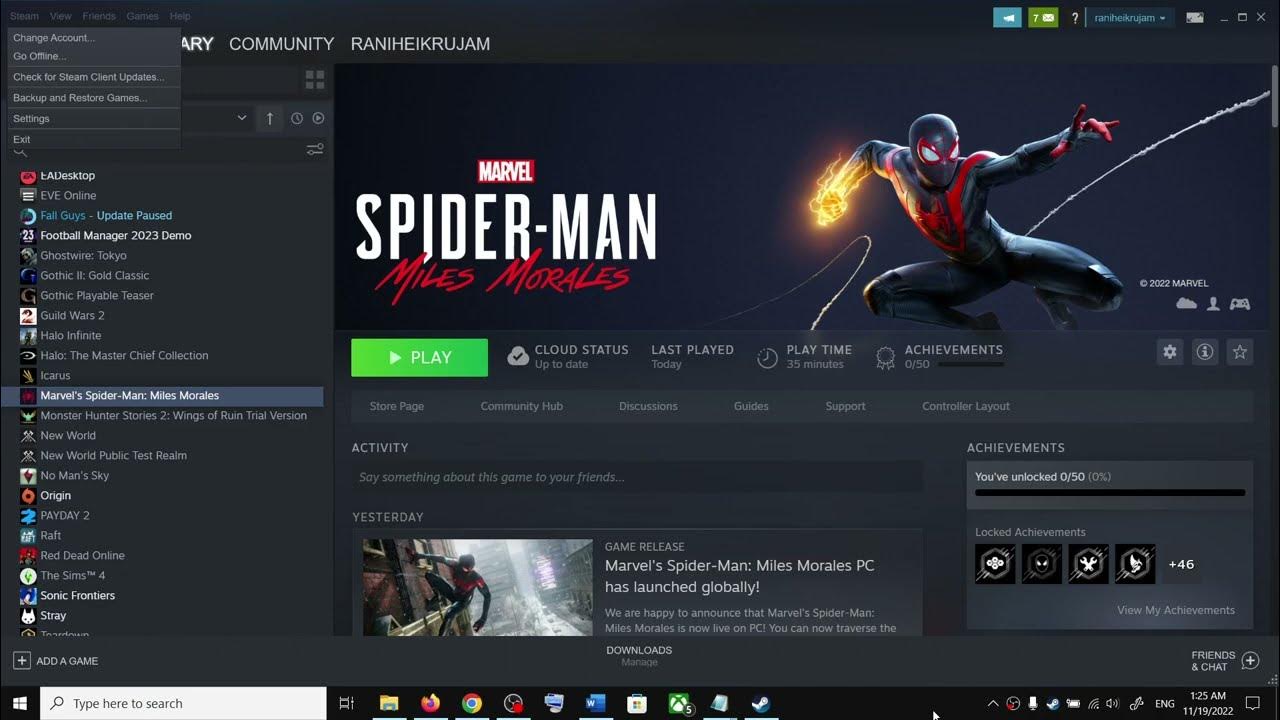Open the Guides link
This screenshot has width=1280, height=720.
coord(751,406)
